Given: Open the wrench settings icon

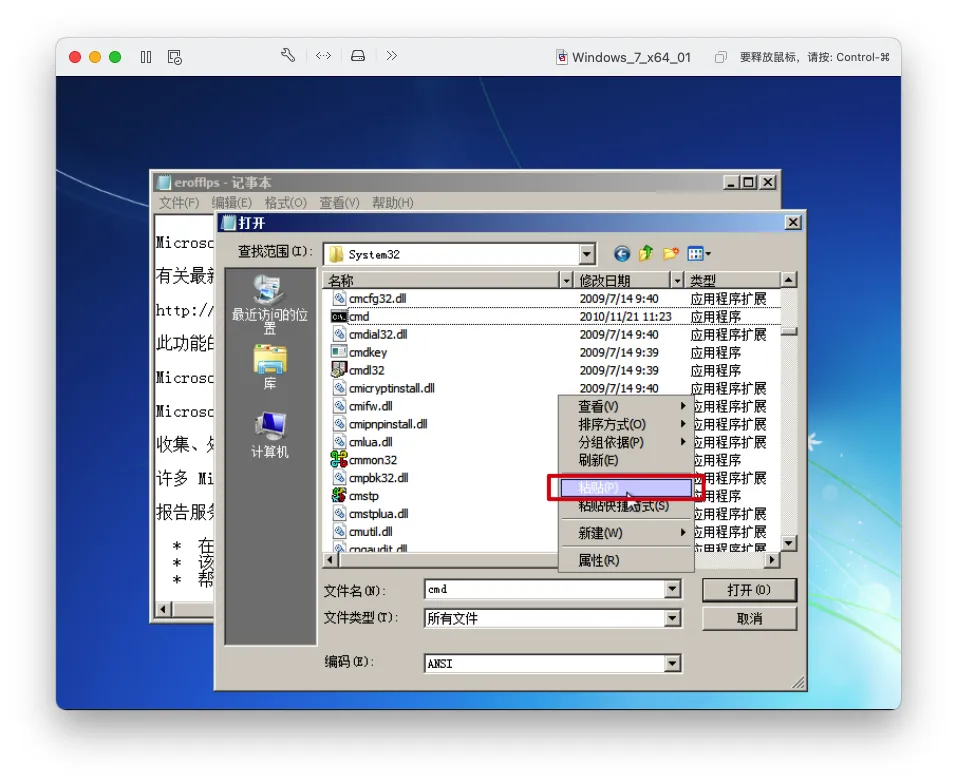Looking at the screenshot, I should coord(288,56).
